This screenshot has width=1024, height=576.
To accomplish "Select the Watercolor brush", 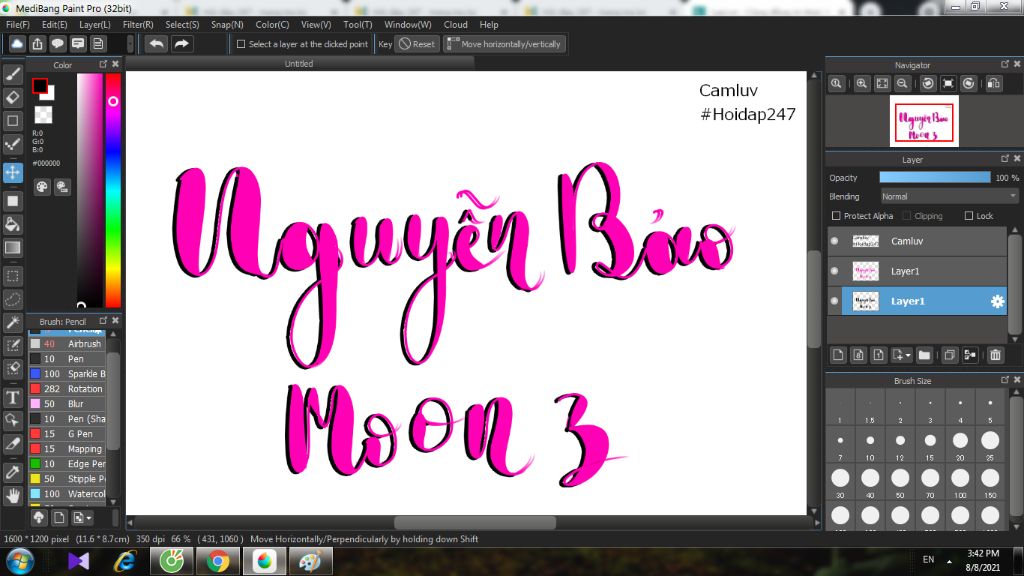I will (x=67, y=494).
